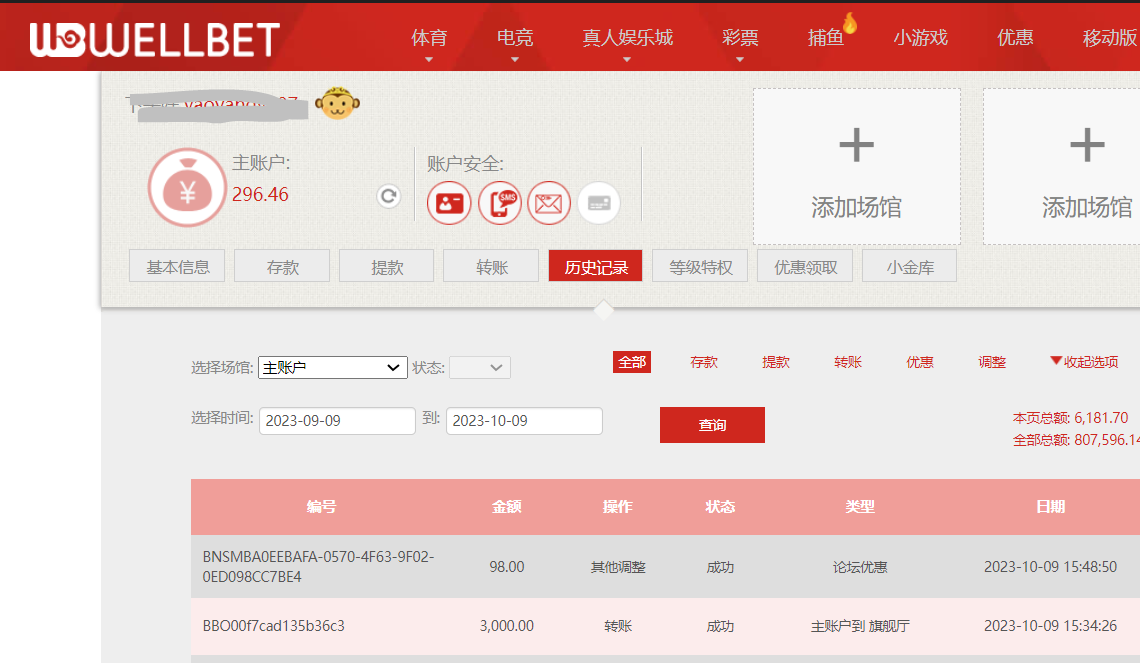
Task: Switch to the 小金库 tab
Action: (x=910, y=266)
